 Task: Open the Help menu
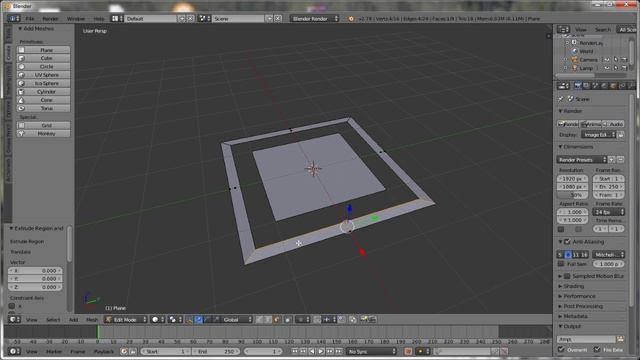click(99, 19)
